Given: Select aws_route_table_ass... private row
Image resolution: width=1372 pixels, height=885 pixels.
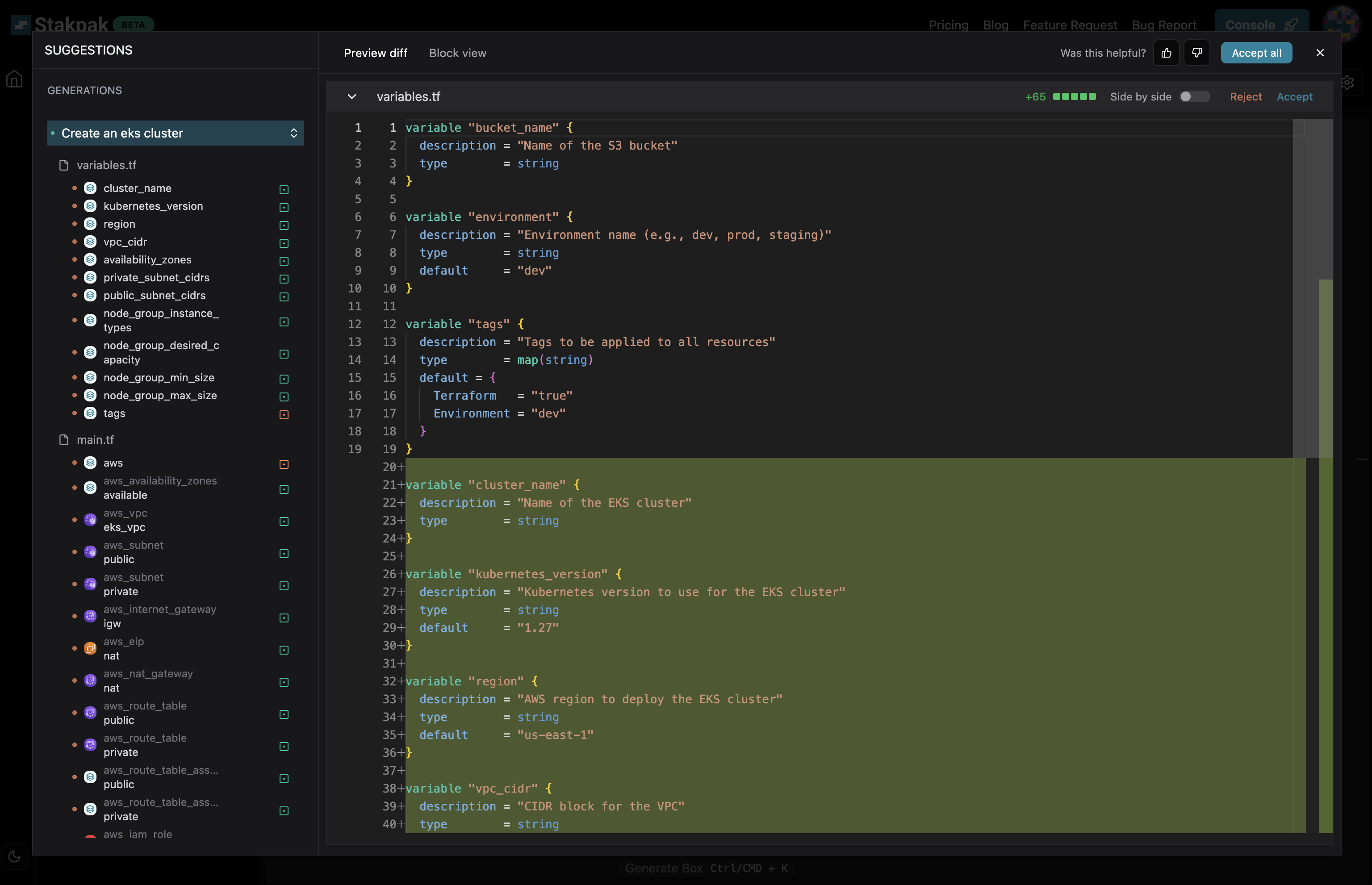Looking at the screenshot, I should (180, 809).
